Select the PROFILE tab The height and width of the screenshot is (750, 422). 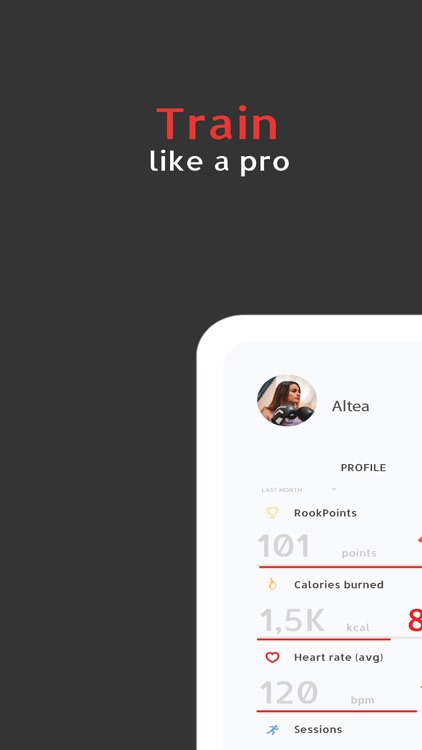pos(363,467)
